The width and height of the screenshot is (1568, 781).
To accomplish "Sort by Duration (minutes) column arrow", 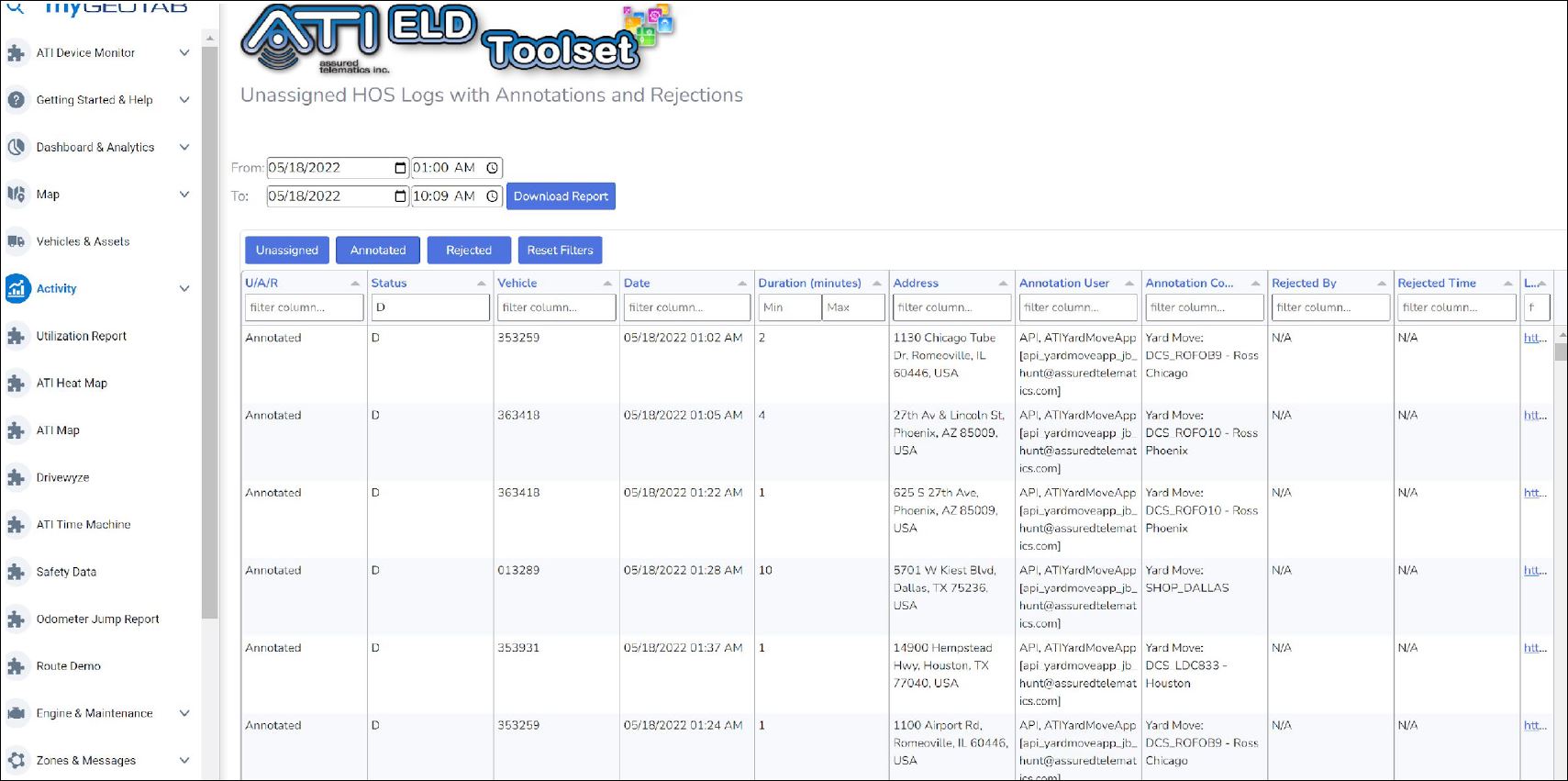I will pyautogui.click(x=877, y=284).
